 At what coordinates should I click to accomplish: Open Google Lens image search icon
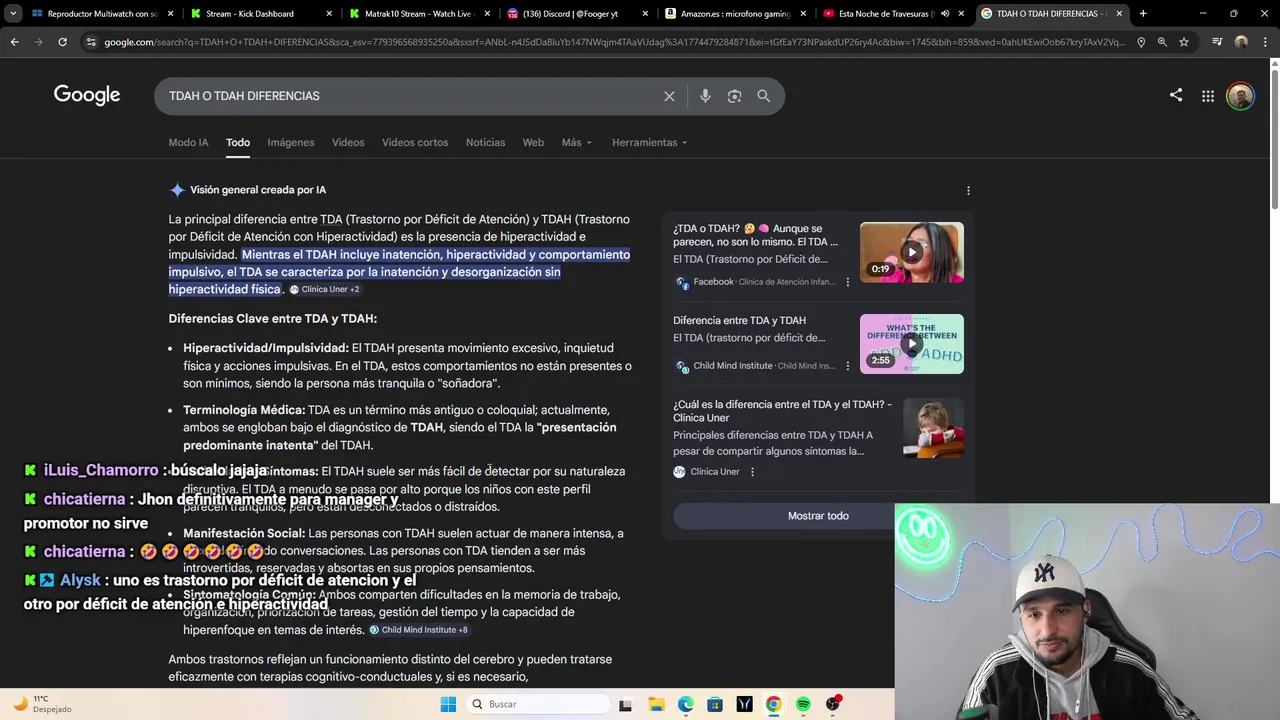(x=734, y=96)
